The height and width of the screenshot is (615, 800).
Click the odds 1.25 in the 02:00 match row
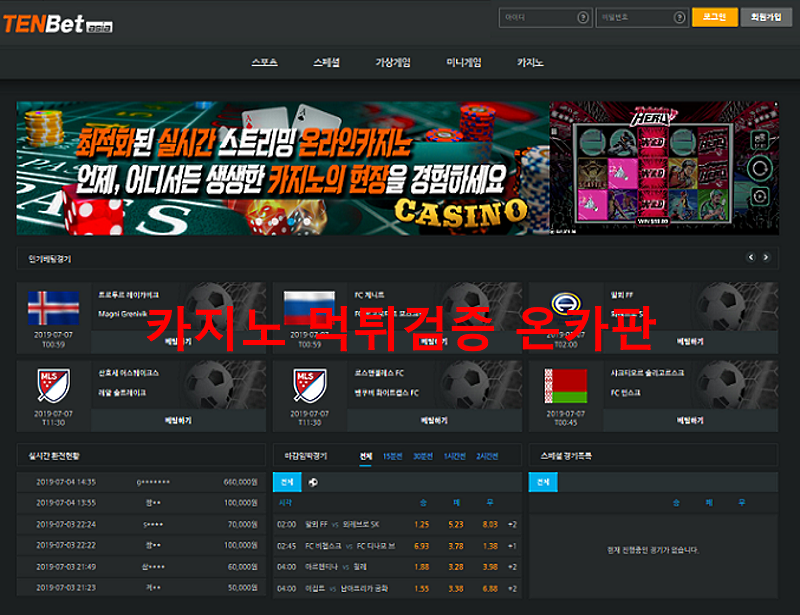(422, 525)
